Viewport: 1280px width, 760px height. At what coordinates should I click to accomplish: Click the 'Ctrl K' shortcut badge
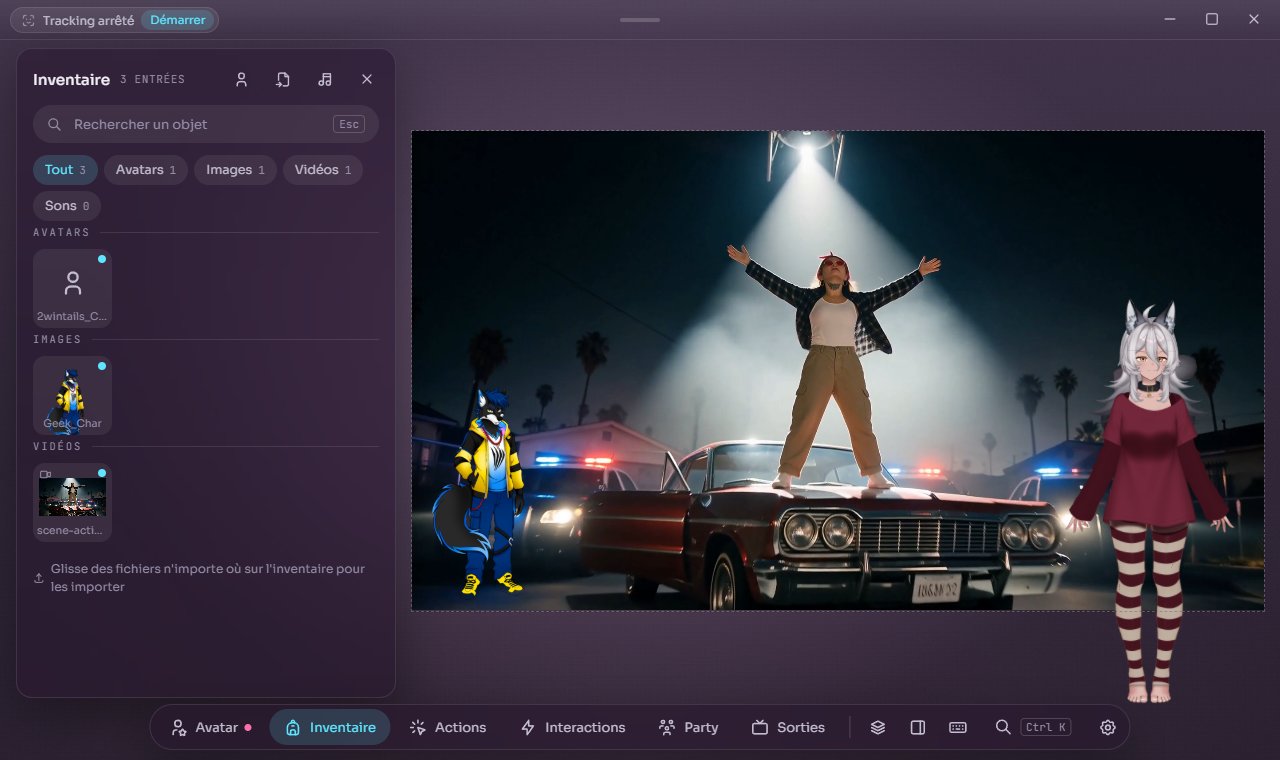point(1046,727)
